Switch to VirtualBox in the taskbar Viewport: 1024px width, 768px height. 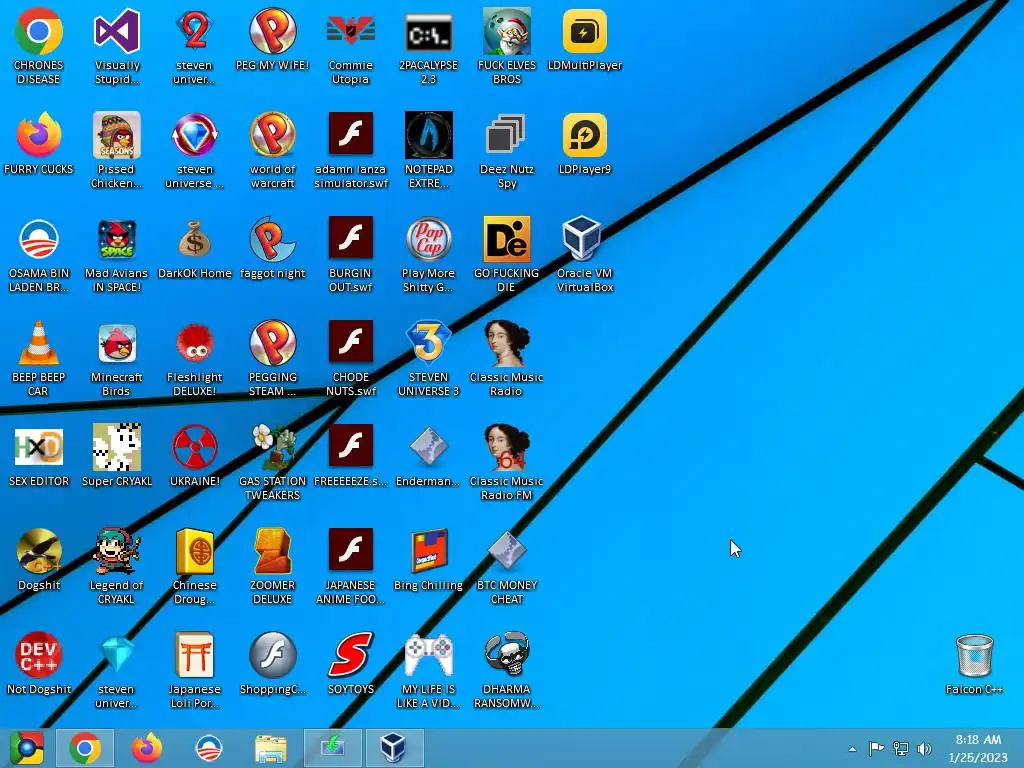tap(394, 748)
